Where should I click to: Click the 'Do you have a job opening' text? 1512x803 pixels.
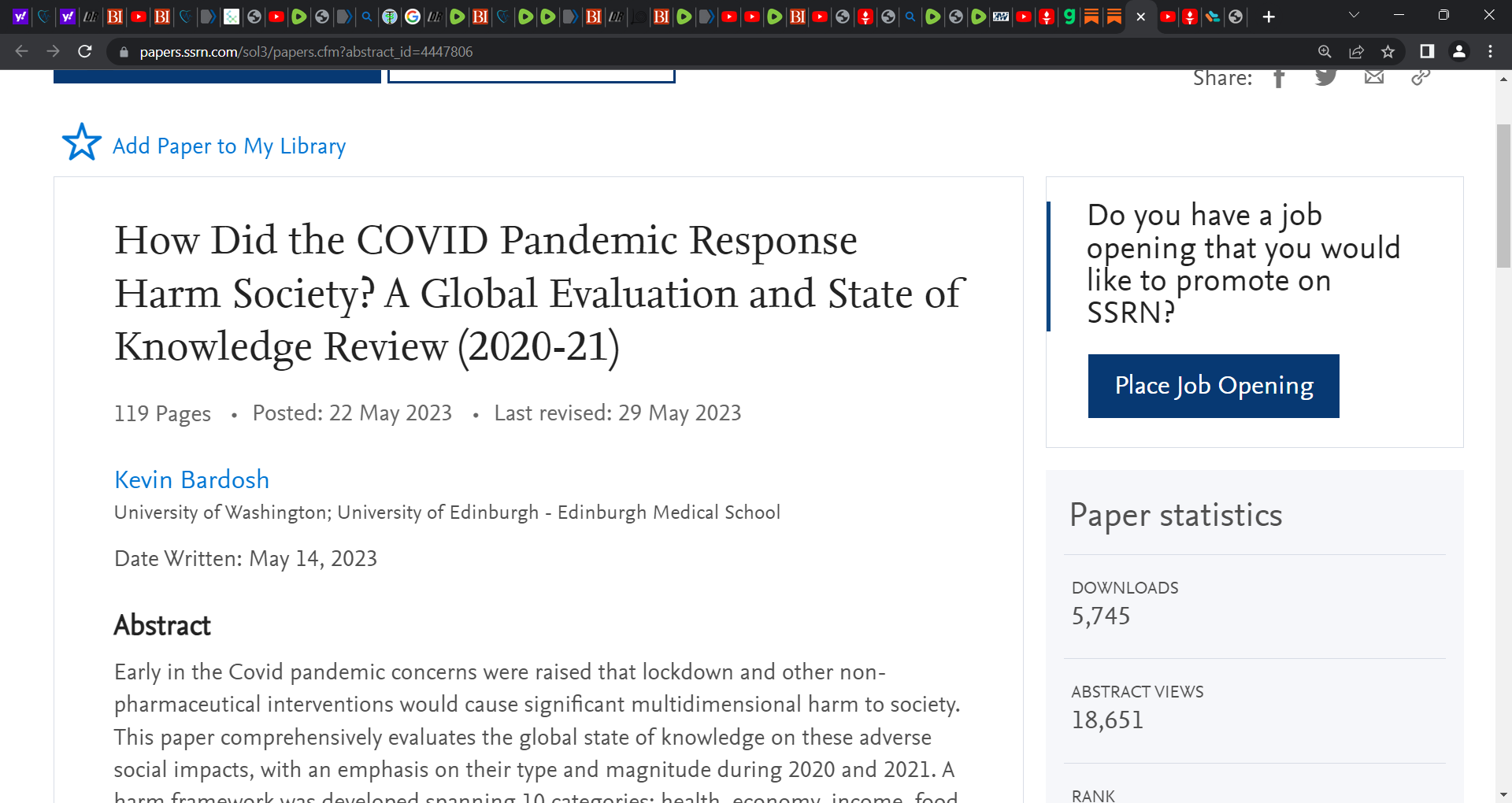click(x=1243, y=264)
